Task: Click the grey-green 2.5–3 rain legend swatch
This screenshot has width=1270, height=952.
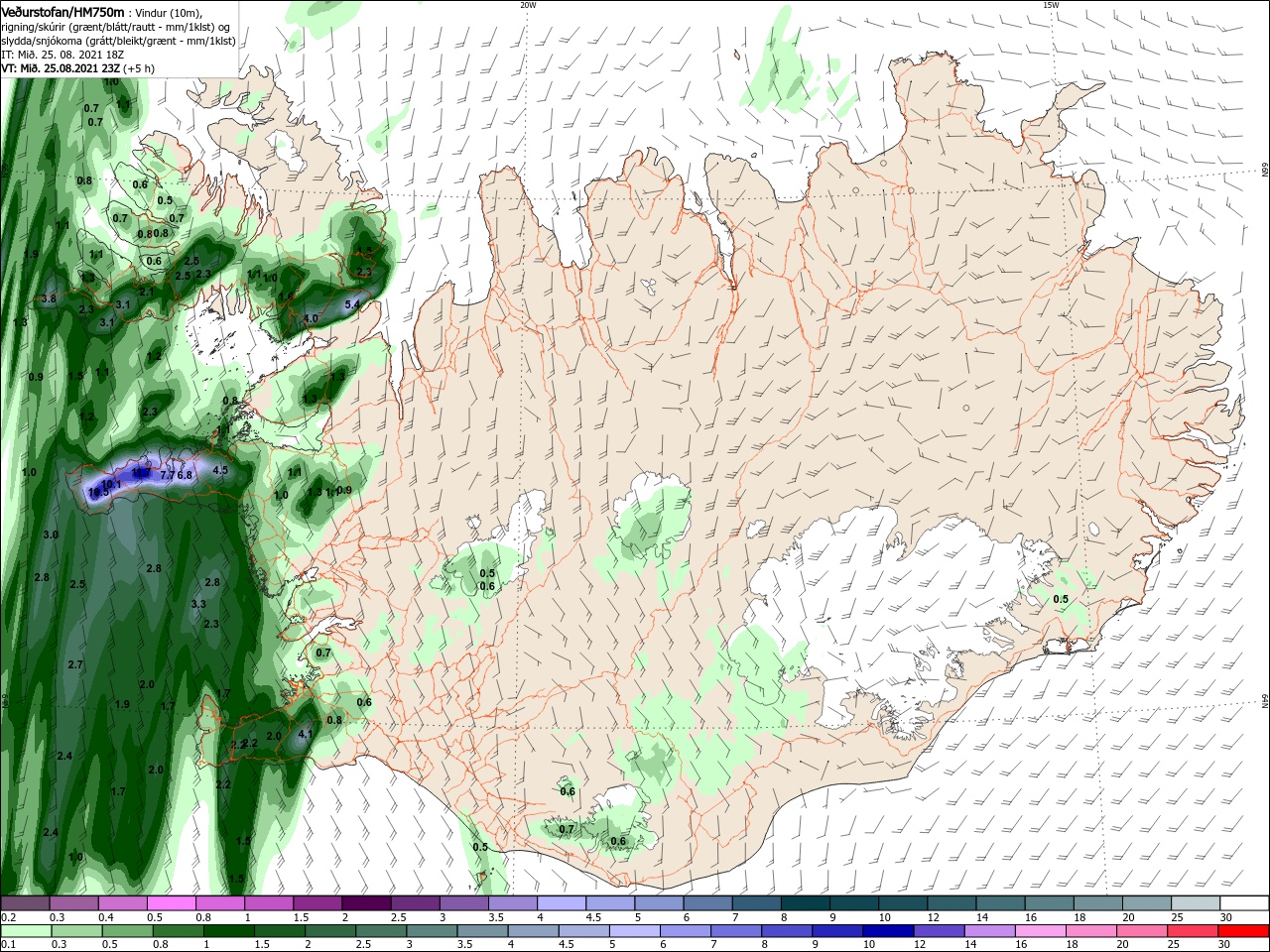Action: click(x=380, y=931)
